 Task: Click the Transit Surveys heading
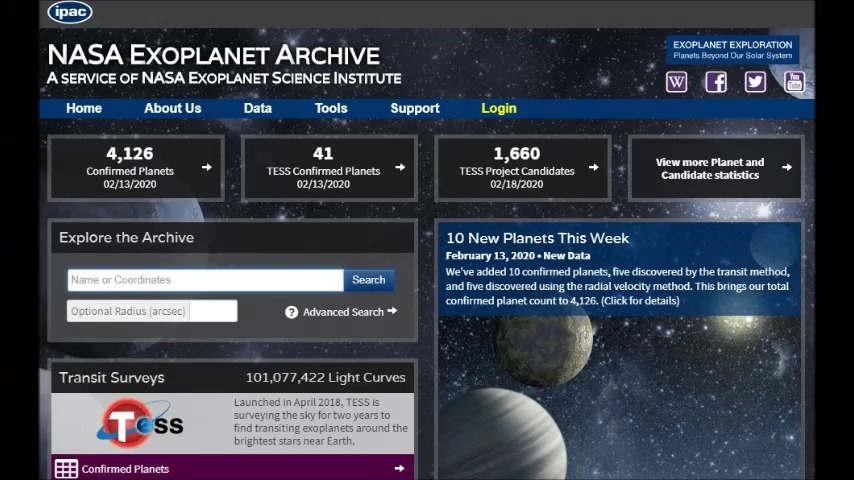(x=112, y=378)
